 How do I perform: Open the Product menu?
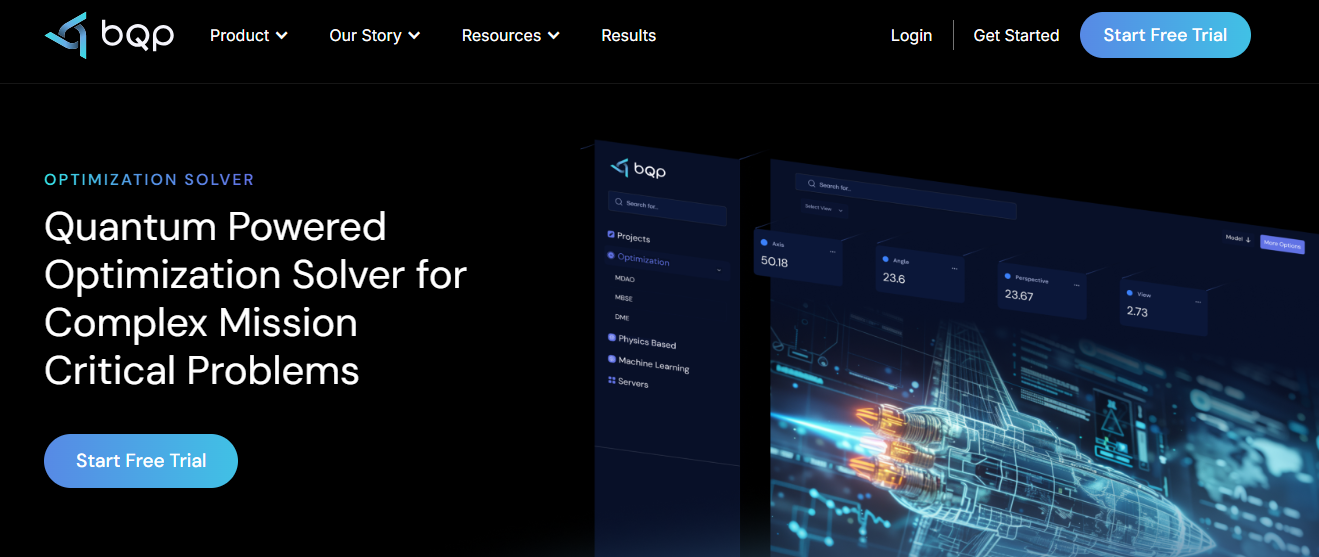tap(249, 35)
